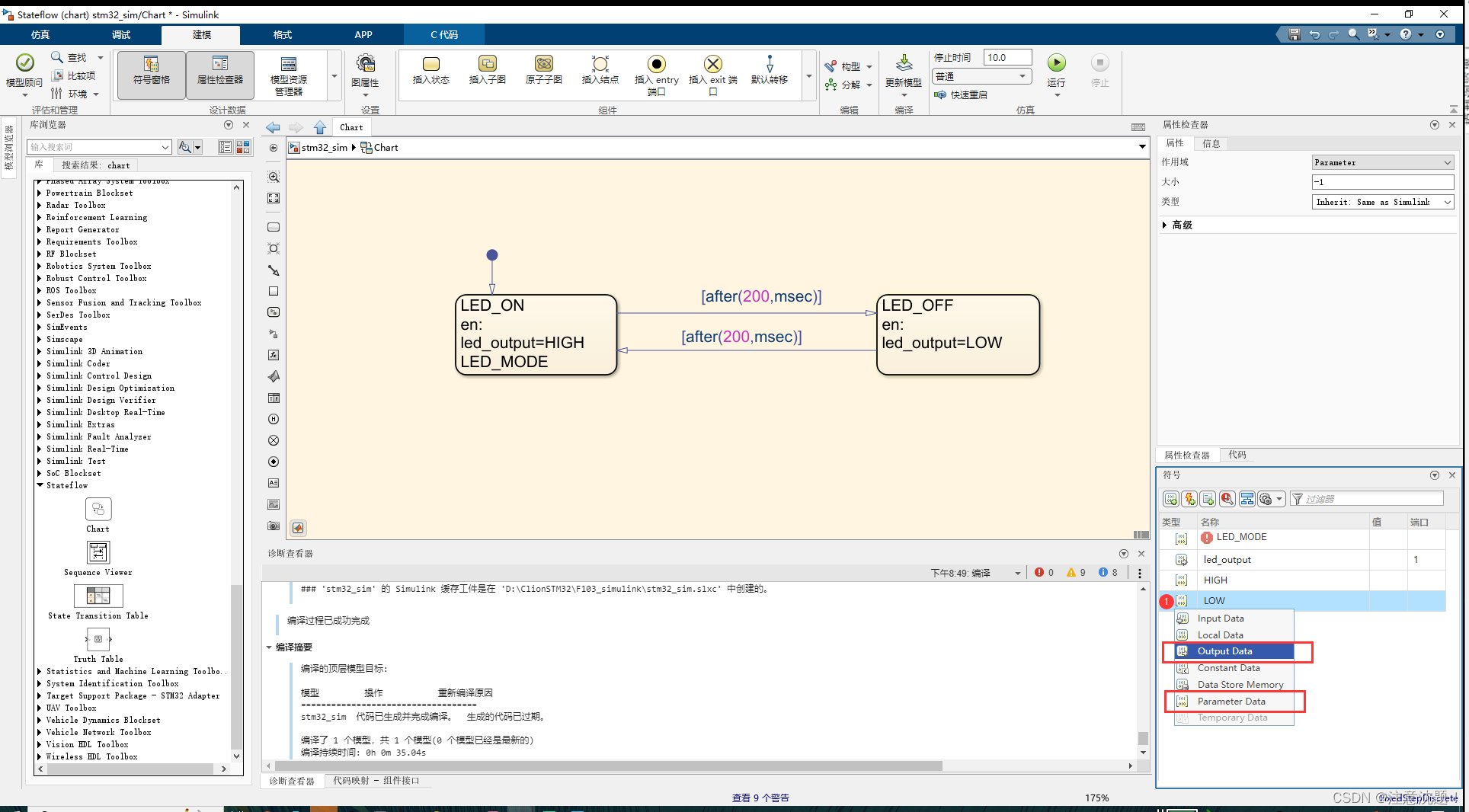Select the LED_OFF state
The height and width of the screenshot is (812, 1469).
(958, 334)
